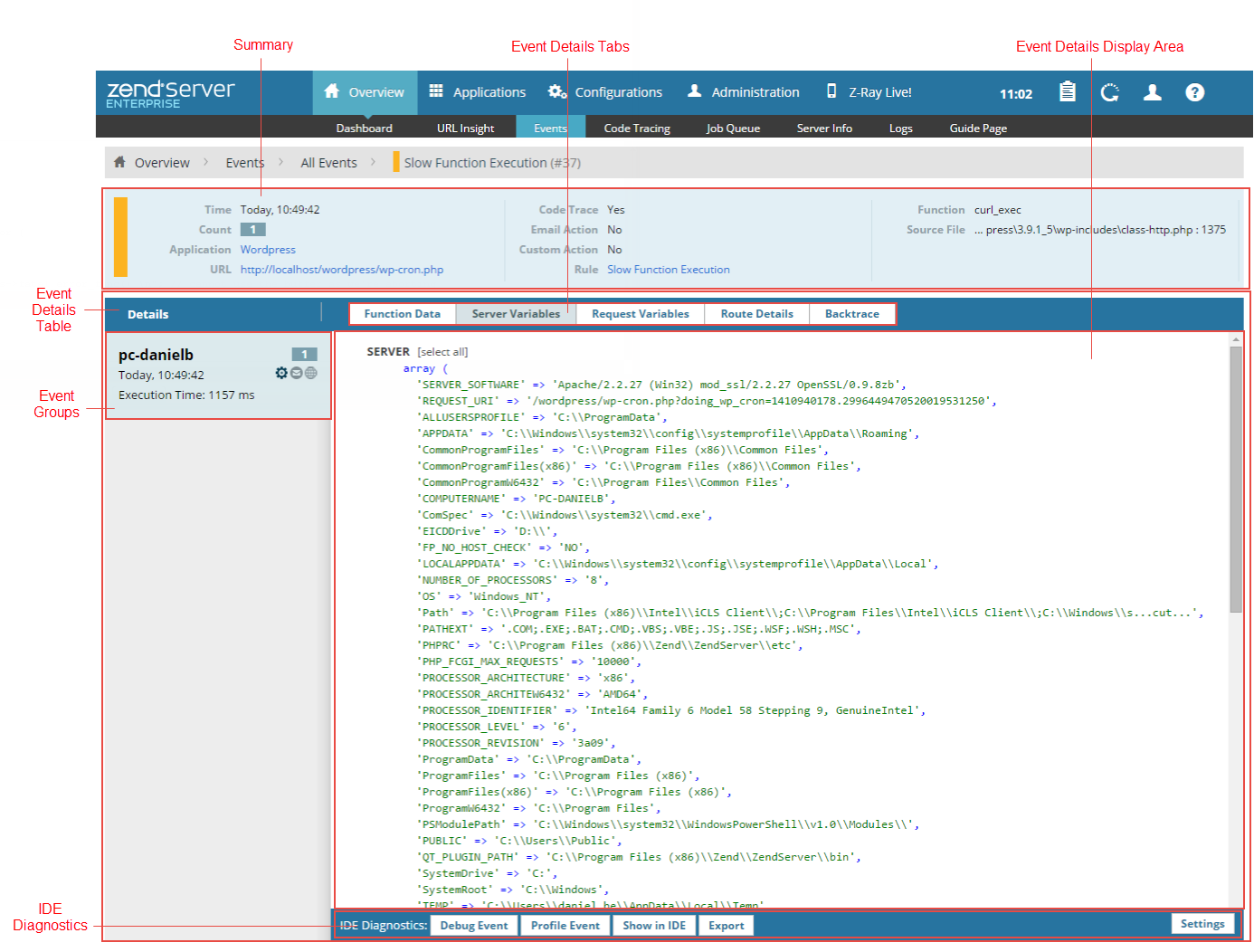The image size is (1254, 952).
Task: Click the vertical scrollbar in details area
Action: 1236,480
